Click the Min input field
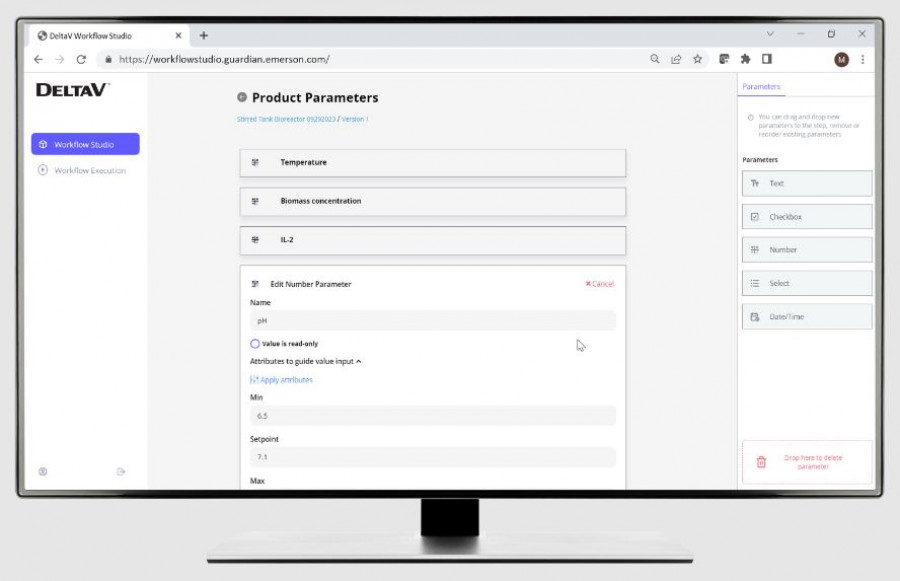Screen dimensions: 900x581 433,416
